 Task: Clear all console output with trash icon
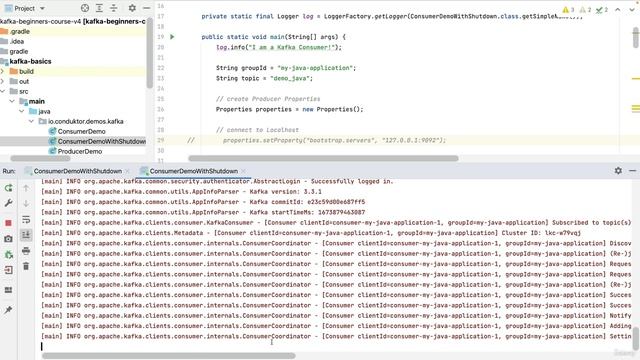tap(26, 266)
